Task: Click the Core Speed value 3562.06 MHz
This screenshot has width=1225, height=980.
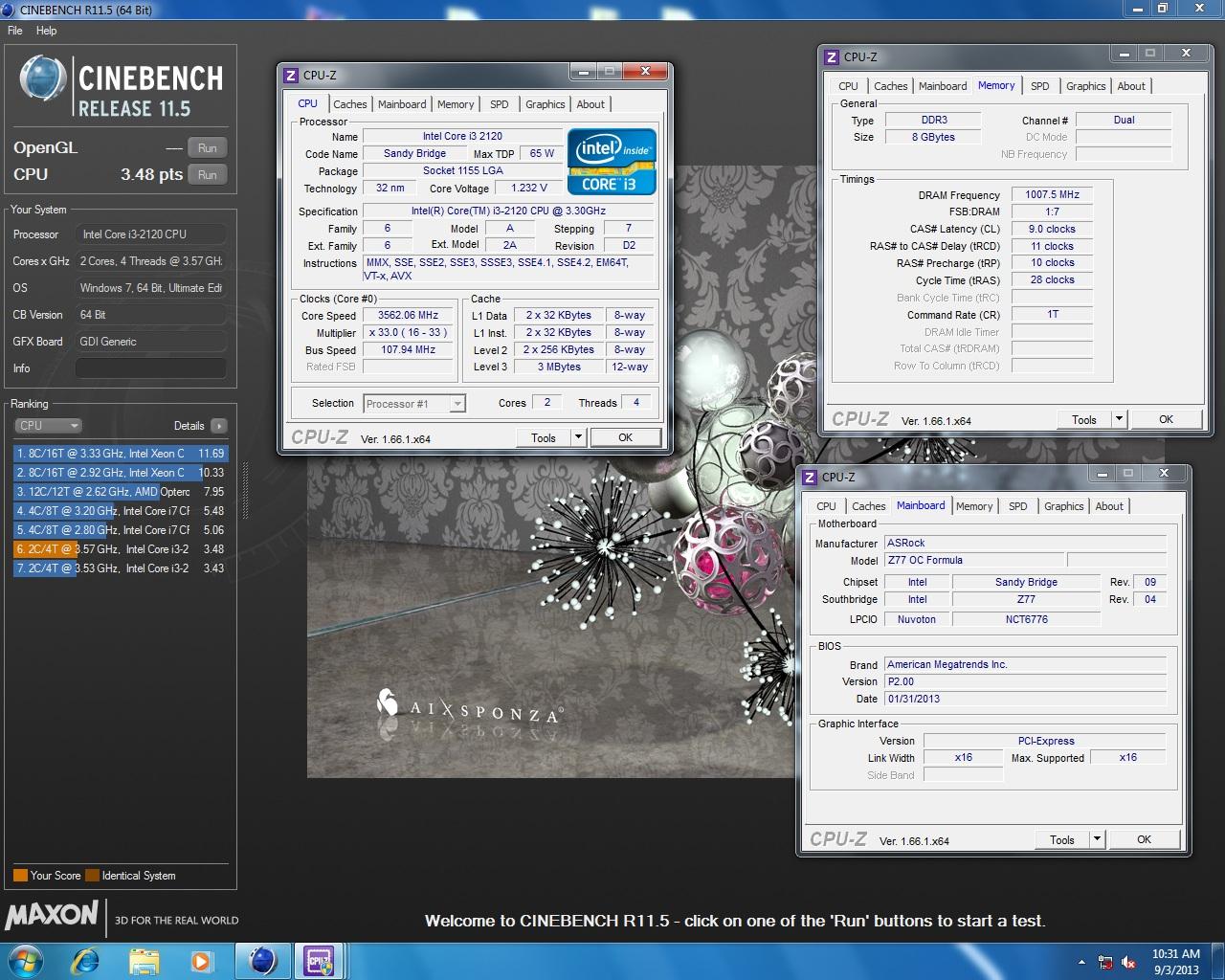Action: pyautogui.click(x=409, y=315)
